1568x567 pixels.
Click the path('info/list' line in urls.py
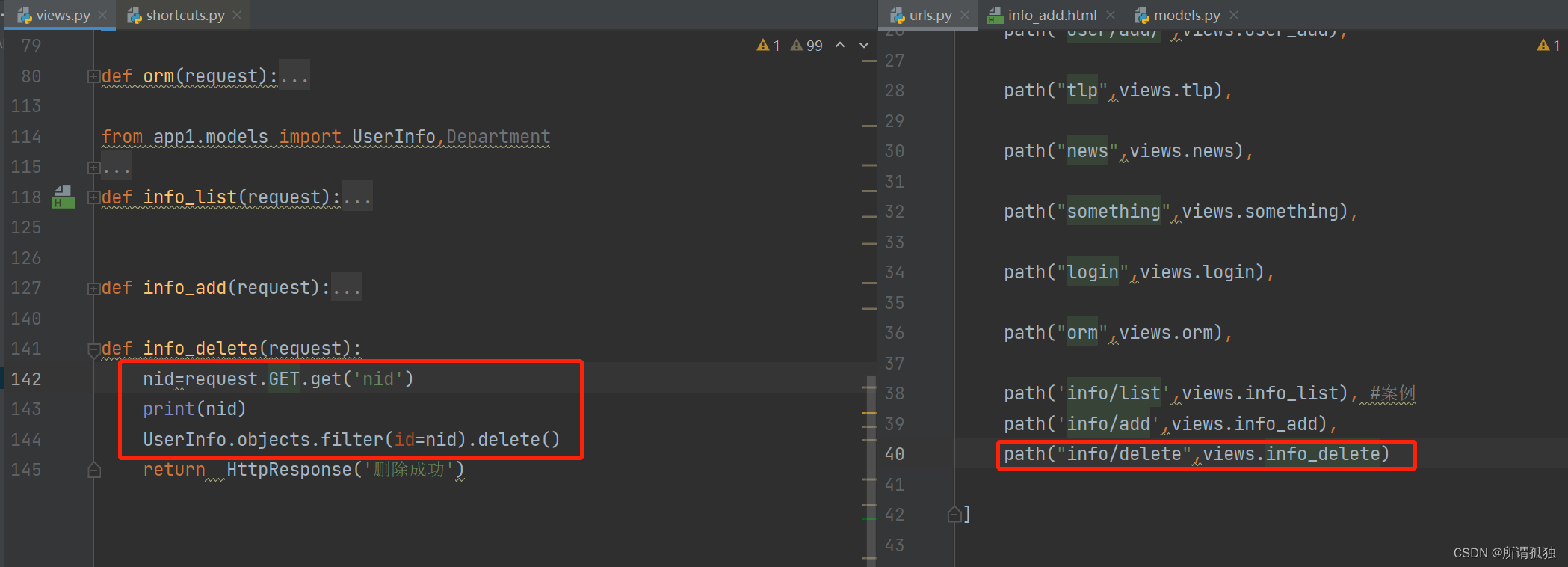[1181, 393]
